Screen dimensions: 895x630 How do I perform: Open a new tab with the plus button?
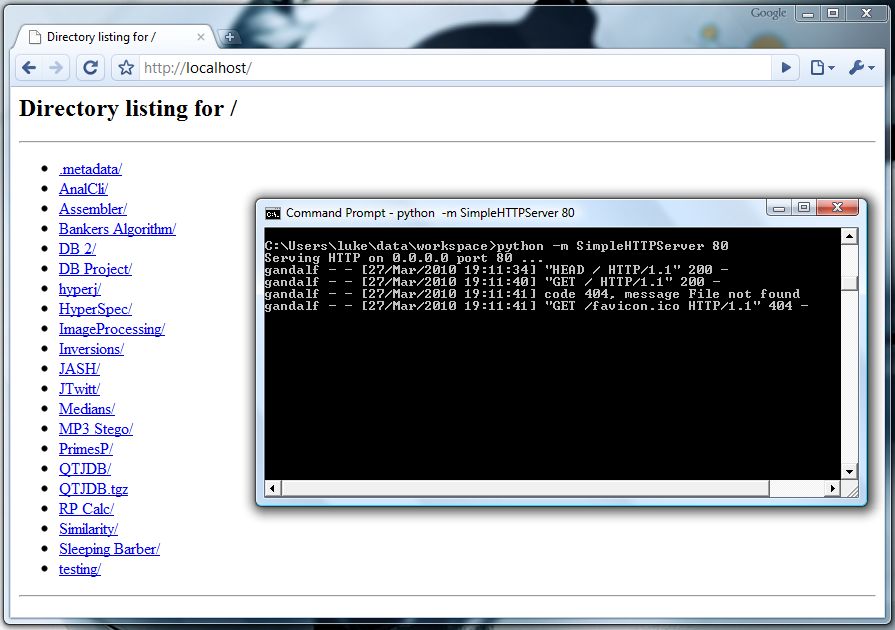[x=230, y=37]
